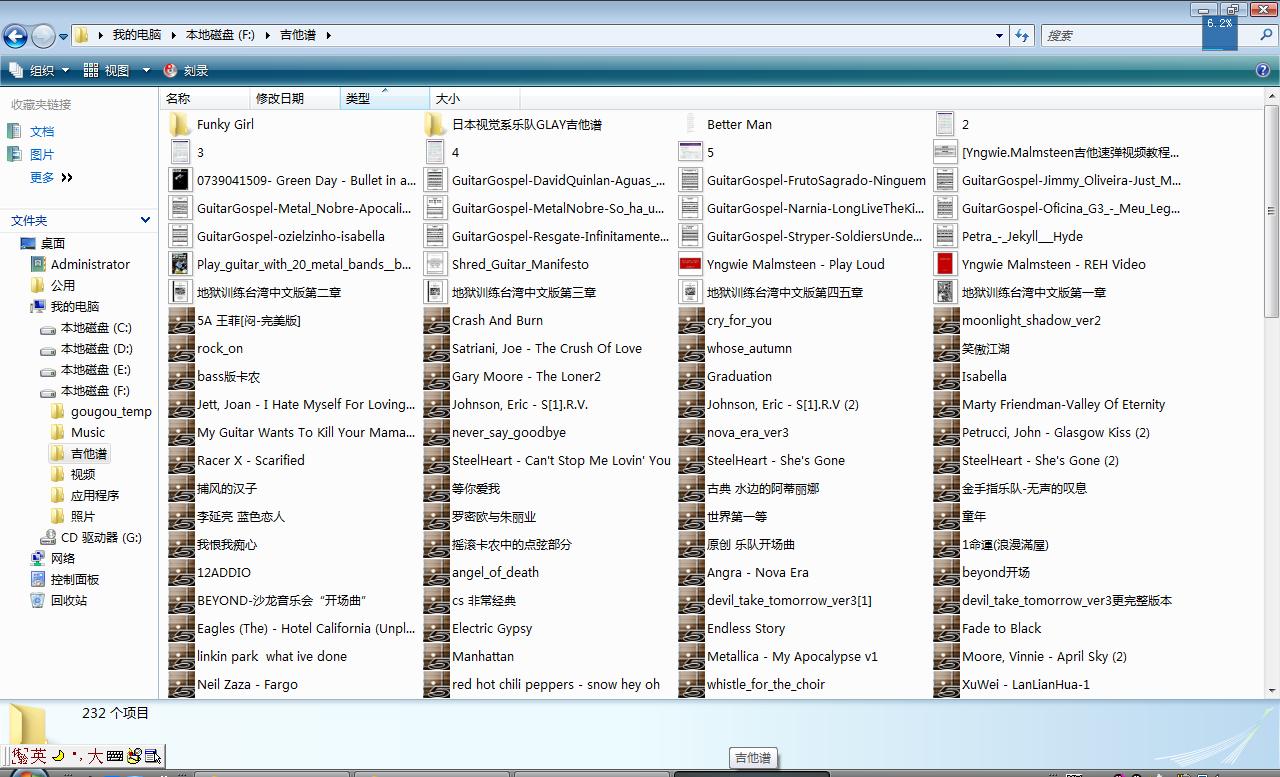Image resolution: width=1280 pixels, height=777 pixels.
Task: Select Endless Story guitar tab icon
Action: (x=690, y=628)
